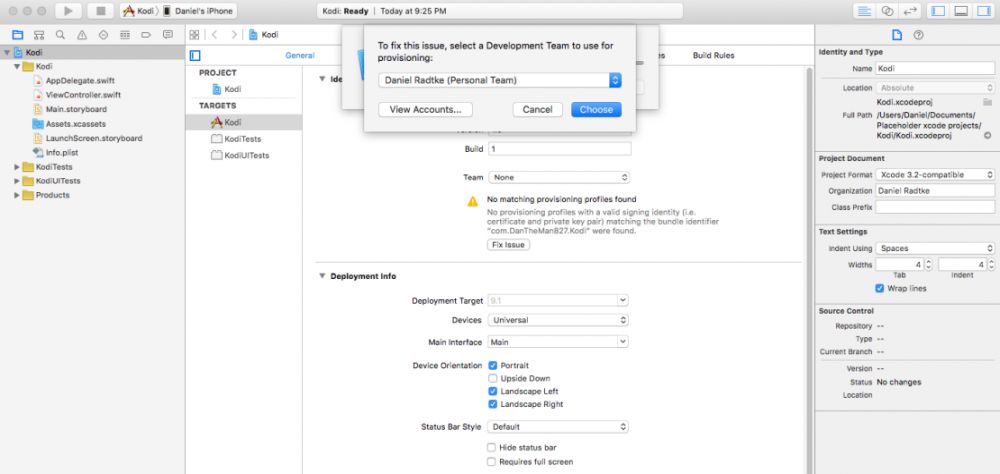The image size is (1000, 474).
Task: Go back with the left chevron
Action: pos(214,34)
